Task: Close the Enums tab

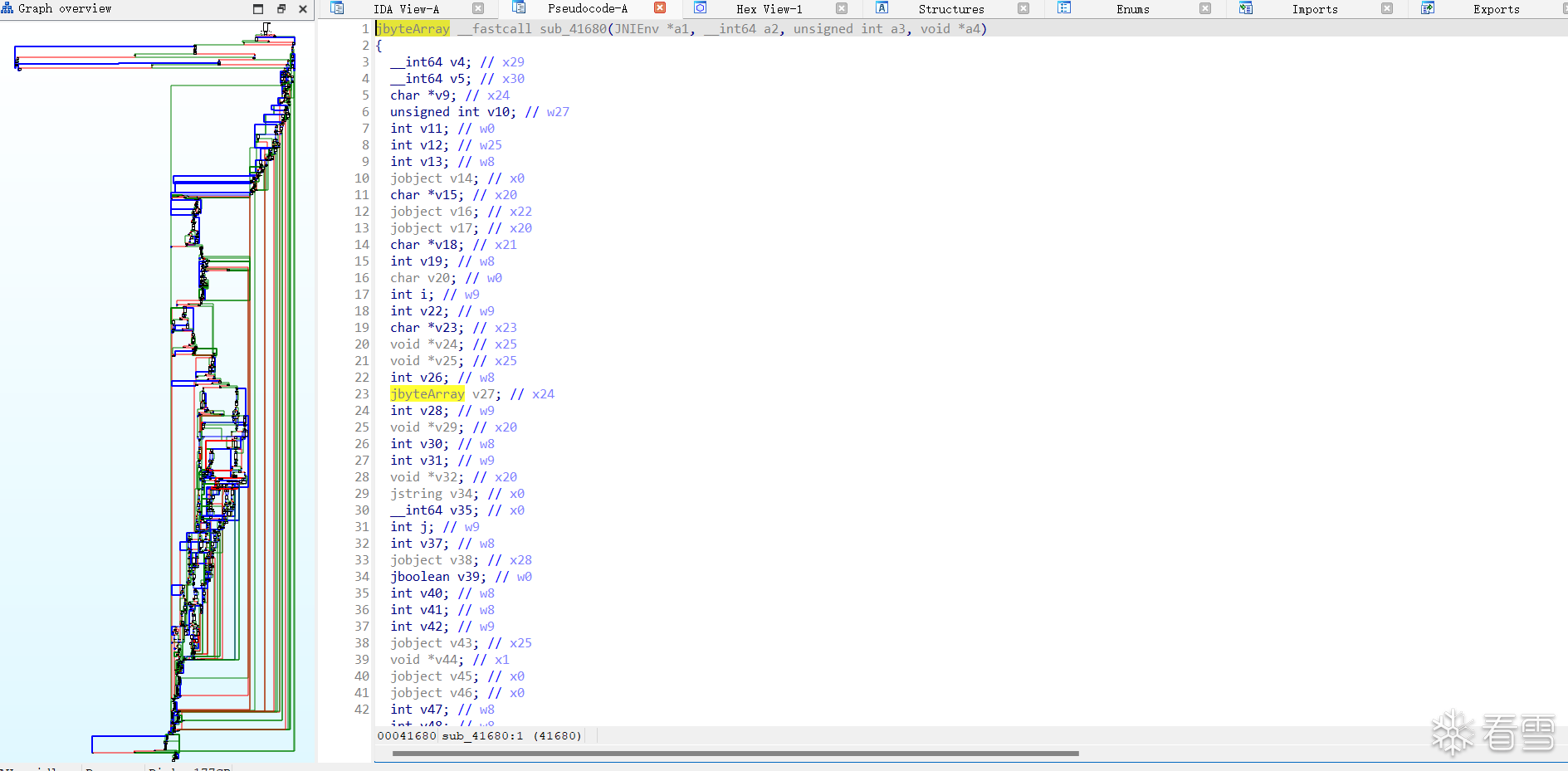Action: coord(1205,8)
